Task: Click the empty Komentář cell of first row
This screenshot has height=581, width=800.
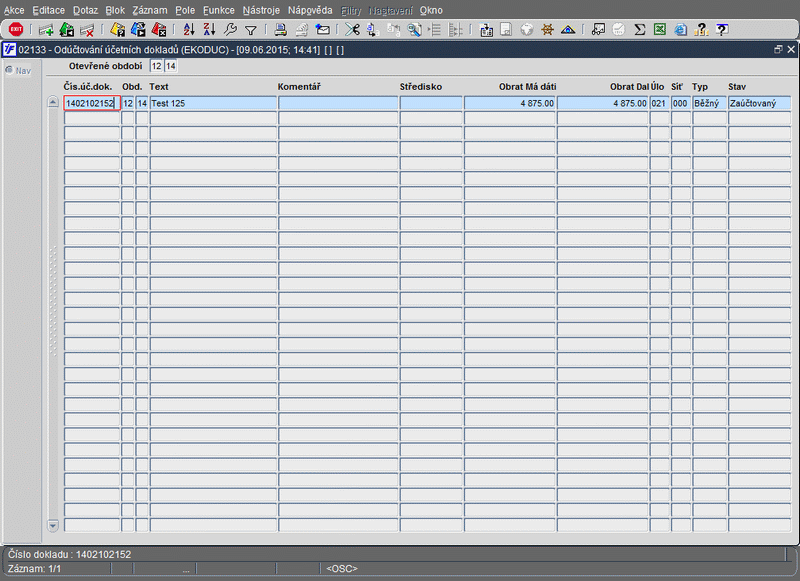Action: [x=338, y=103]
